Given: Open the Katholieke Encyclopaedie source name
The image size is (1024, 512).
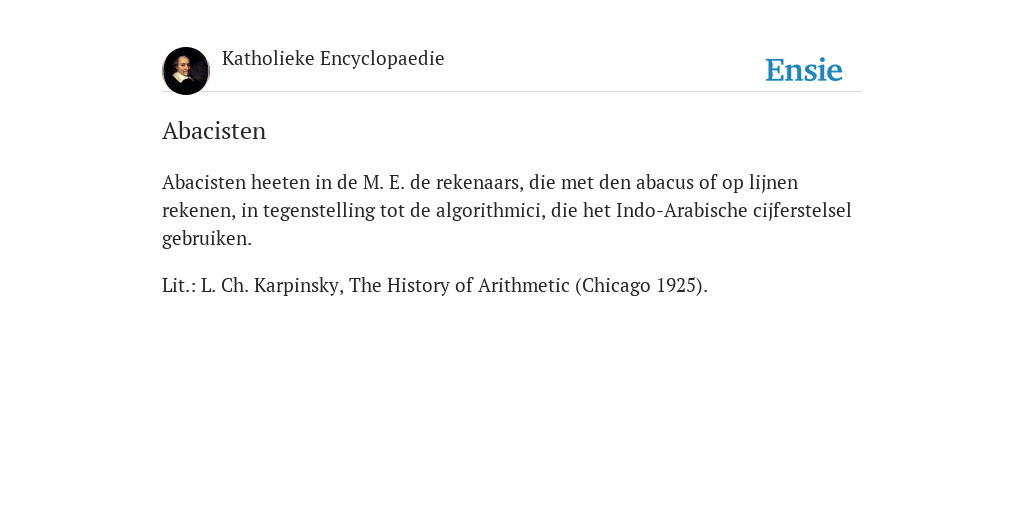Looking at the screenshot, I should 333,59.
